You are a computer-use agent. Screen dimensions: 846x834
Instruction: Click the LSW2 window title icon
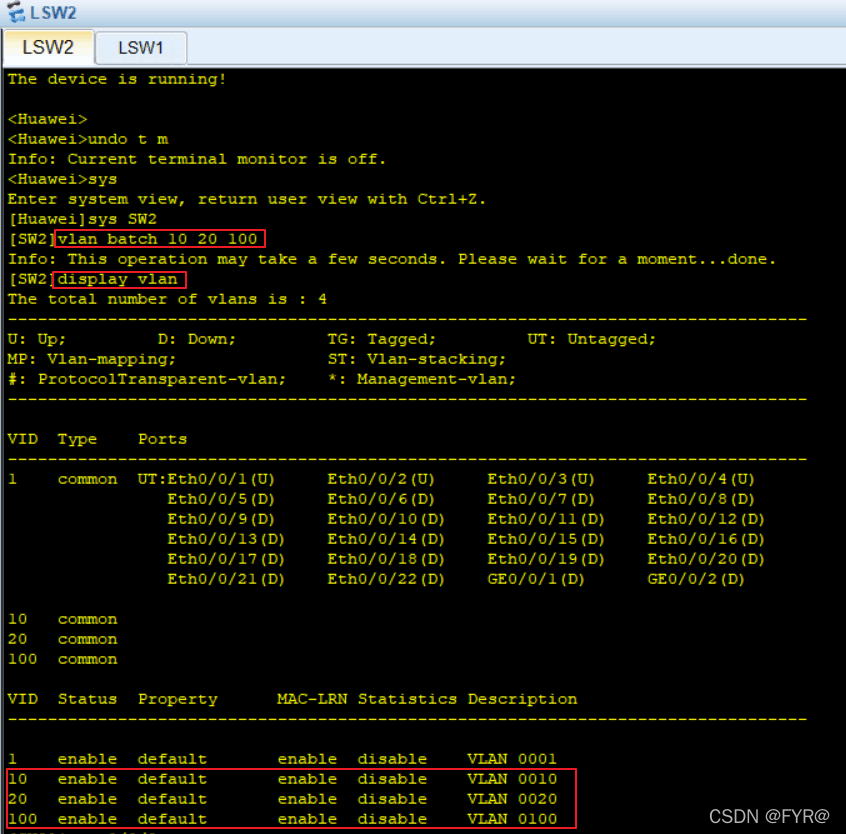[x=16, y=11]
